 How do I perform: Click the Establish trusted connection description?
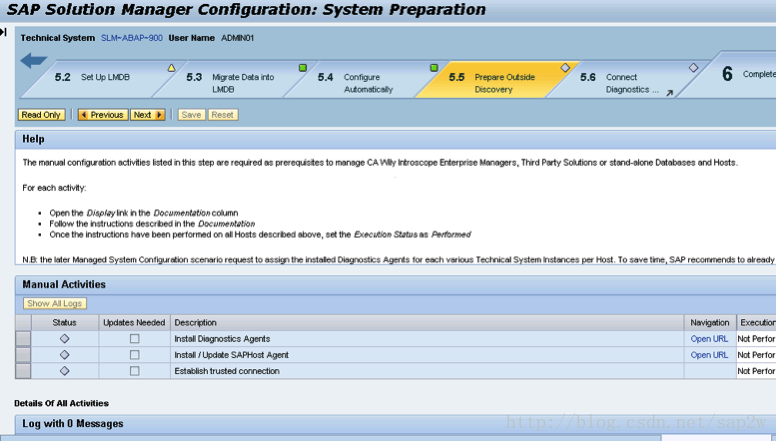tap(227, 371)
